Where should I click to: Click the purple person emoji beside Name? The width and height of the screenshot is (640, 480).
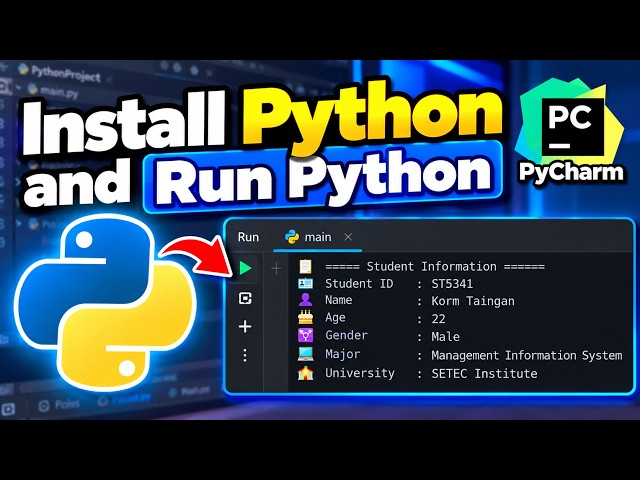pyautogui.click(x=305, y=300)
